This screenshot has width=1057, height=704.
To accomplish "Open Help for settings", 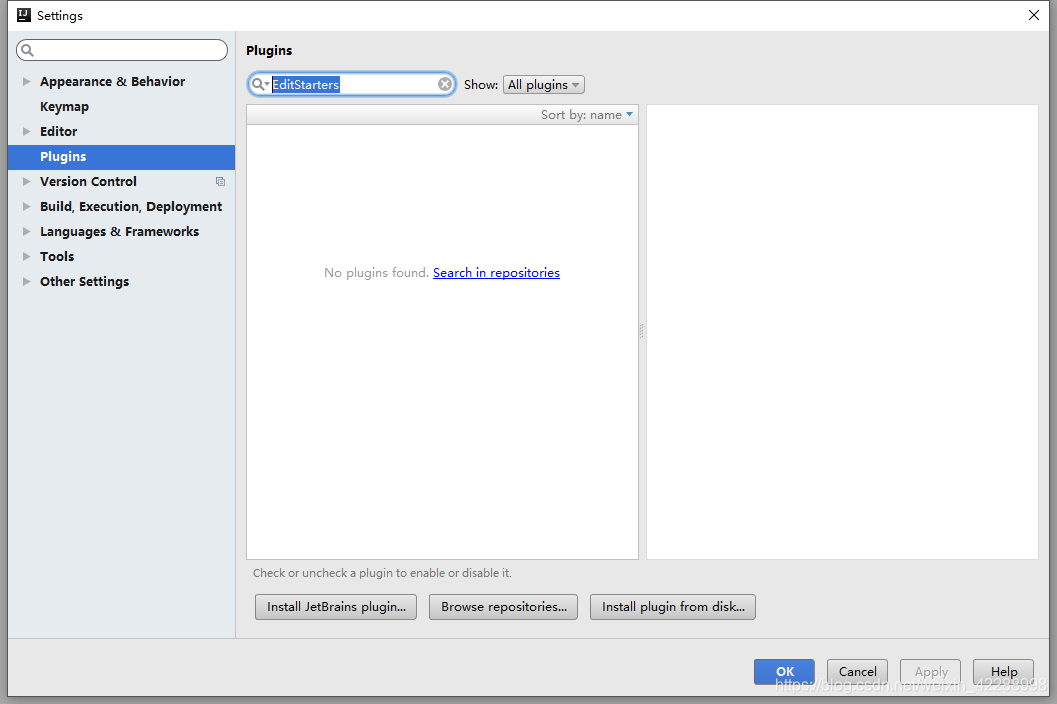I will click(x=1004, y=672).
